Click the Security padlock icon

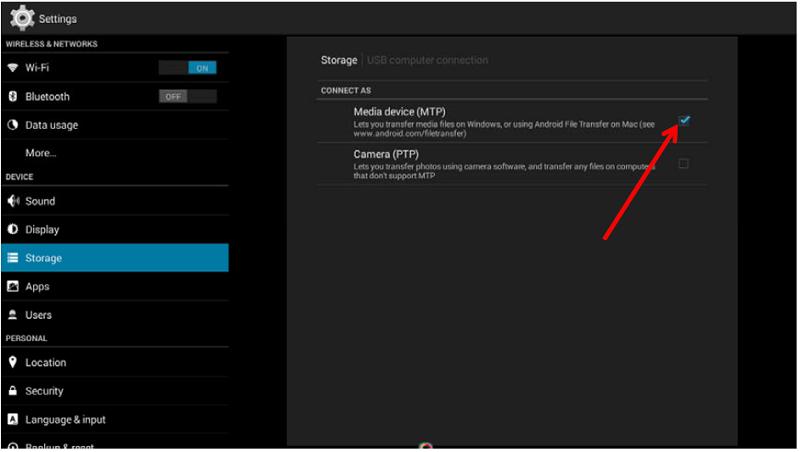click(13, 391)
